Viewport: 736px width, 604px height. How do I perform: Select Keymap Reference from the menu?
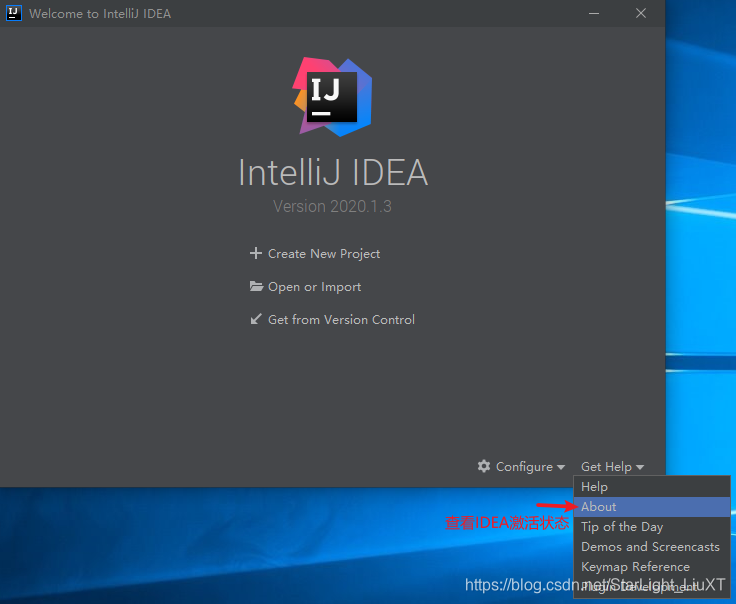click(x=652, y=566)
